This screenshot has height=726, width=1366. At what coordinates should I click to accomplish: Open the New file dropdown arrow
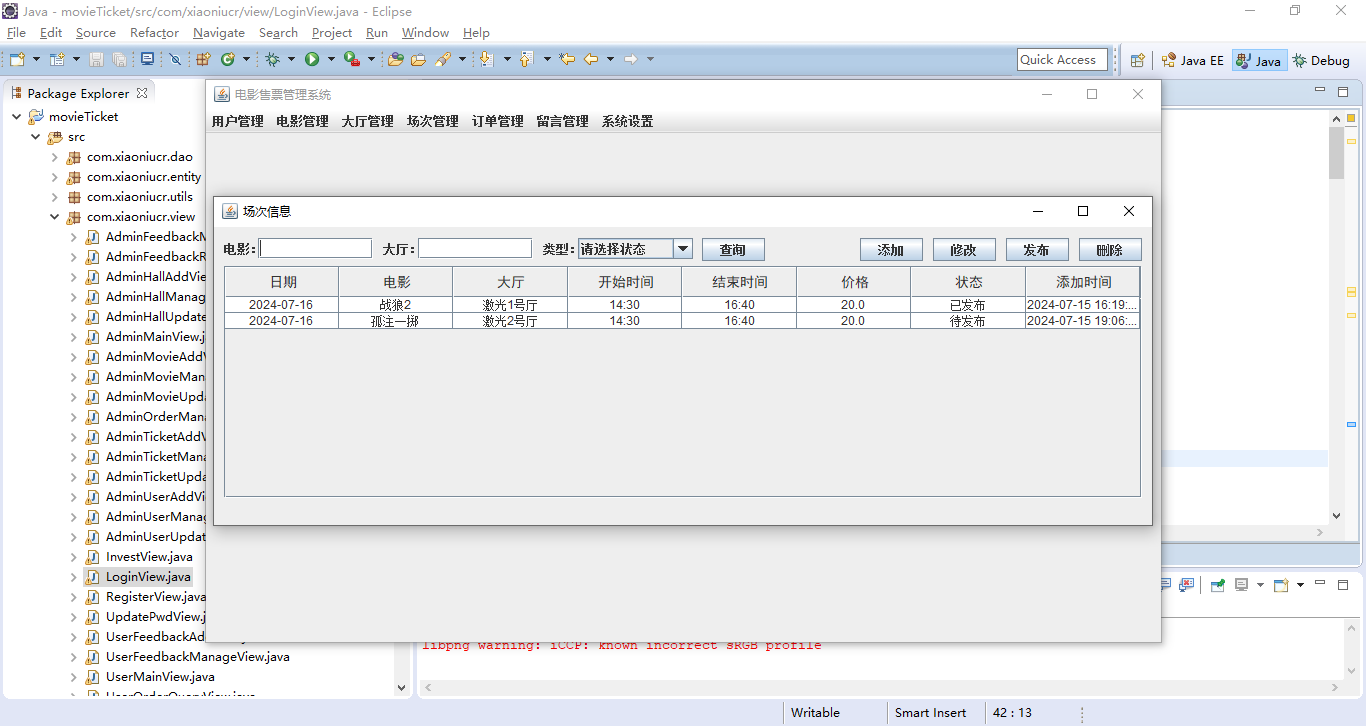click(x=36, y=59)
